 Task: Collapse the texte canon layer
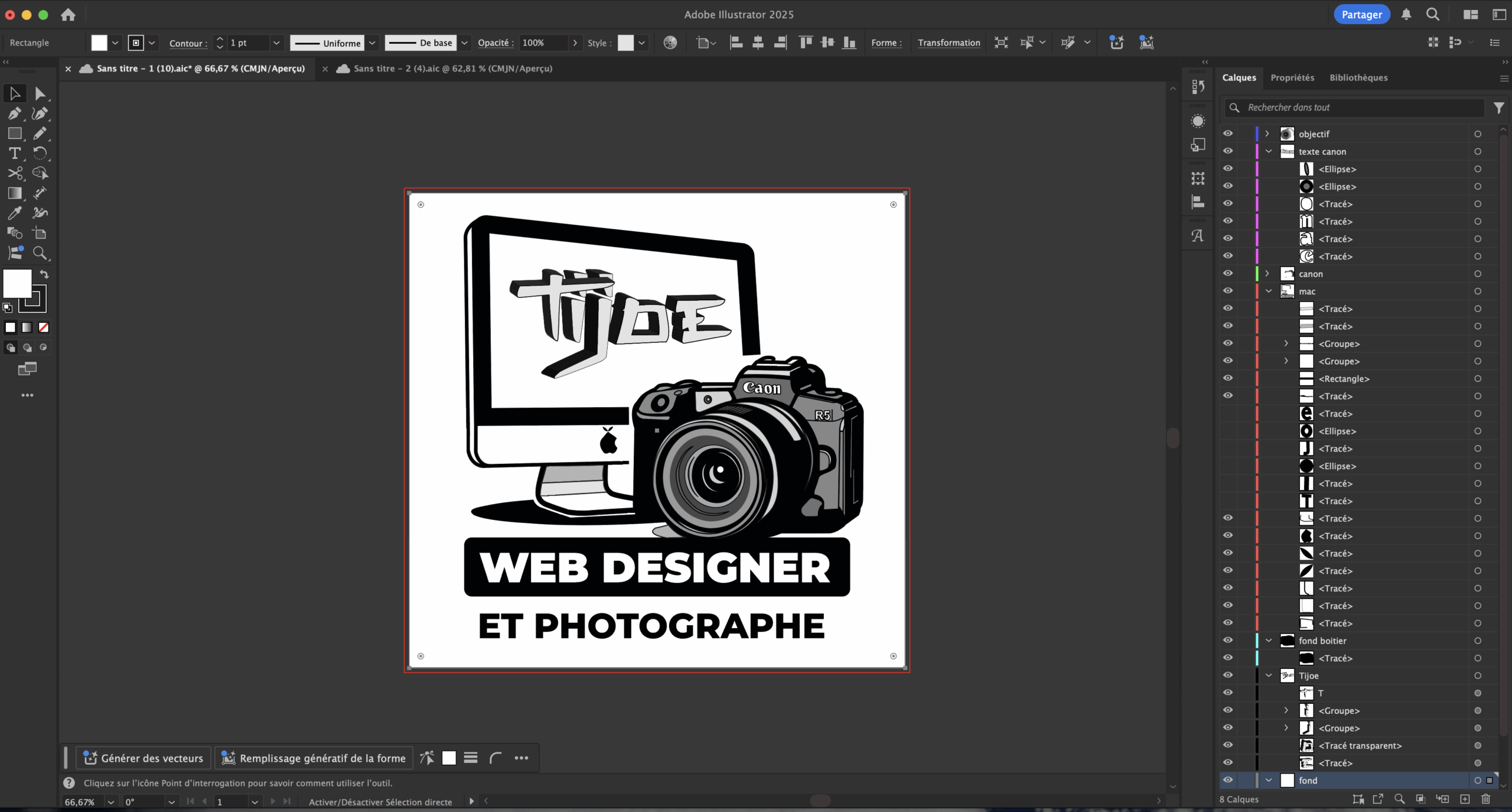click(x=1269, y=151)
